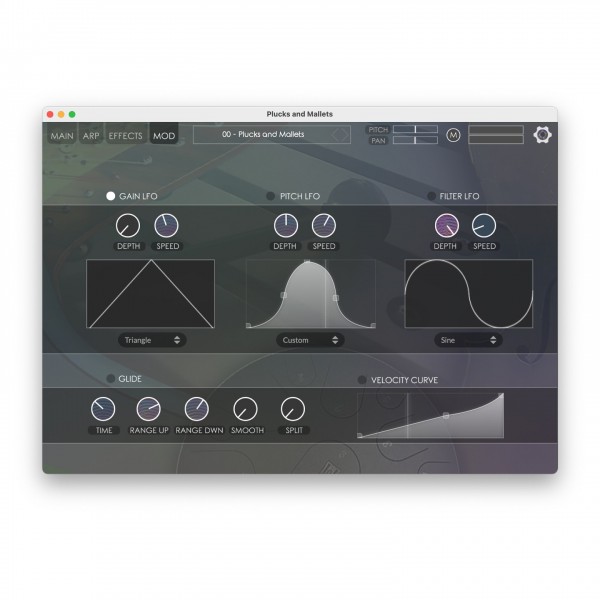The width and height of the screenshot is (600, 600).
Task: Click the Pitch LFO curve left handle
Action: coord(284,295)
